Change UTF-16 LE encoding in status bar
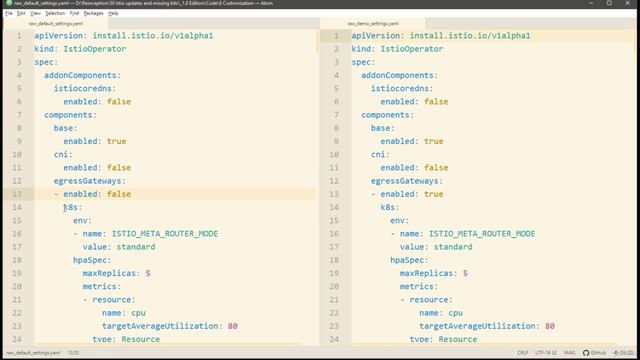The width and height of the screenshot is (640, 360). pos(545,353)
